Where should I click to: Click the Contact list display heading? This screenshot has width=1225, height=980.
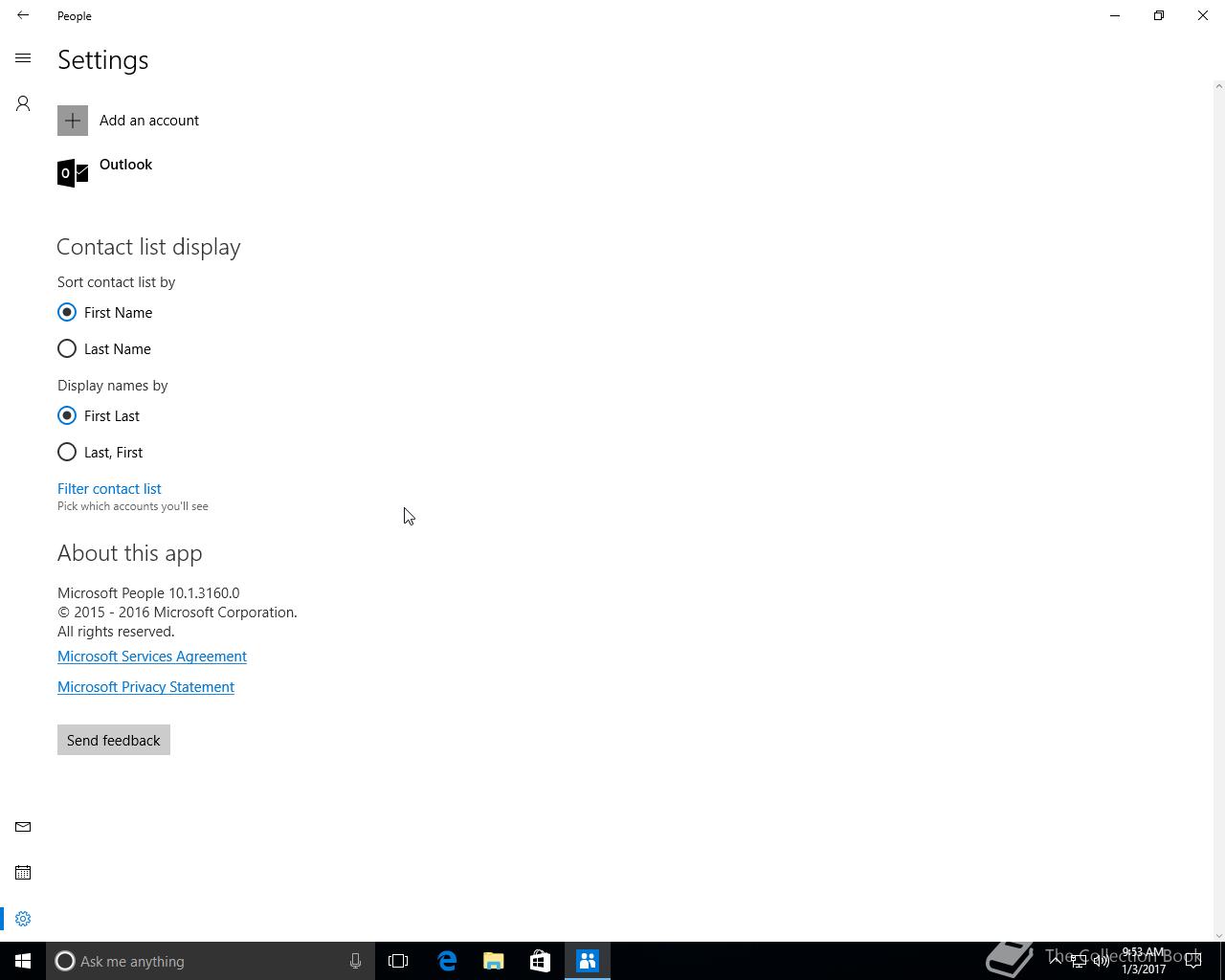point(149,247)
